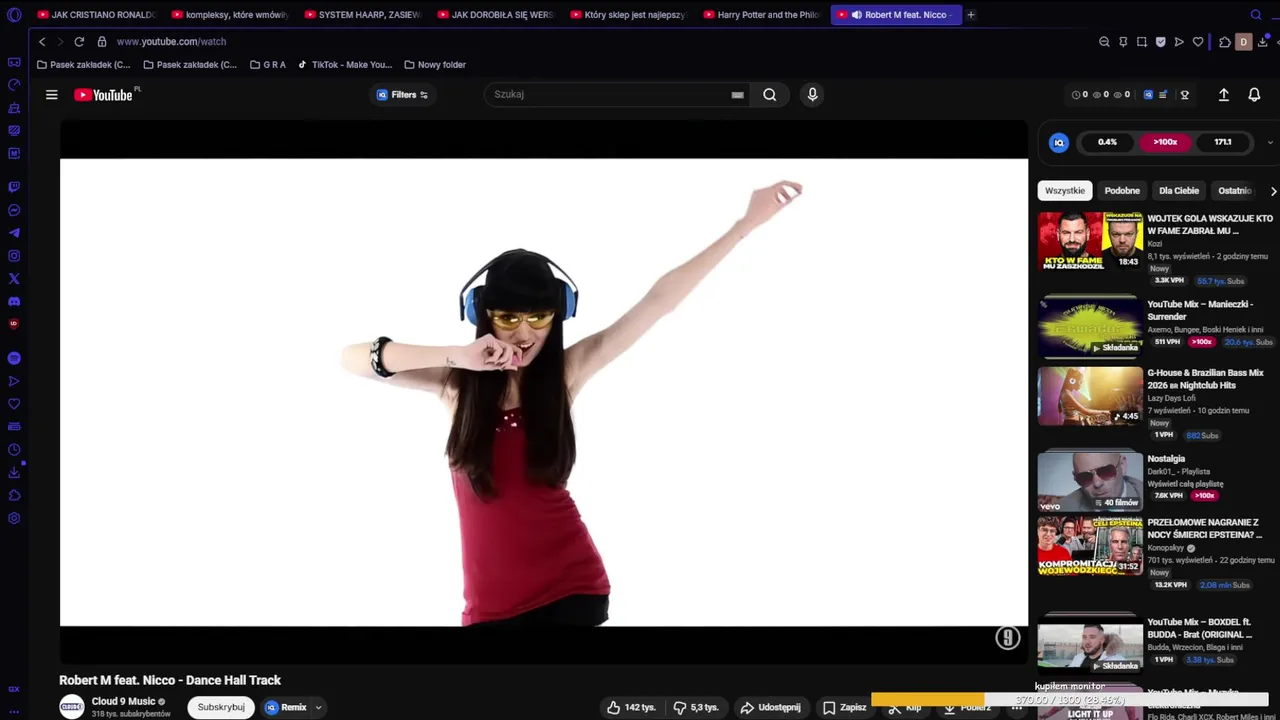Open Discord in the Opera sidebar
This screenshot has width=1280, height=720.
pos(14,302)
